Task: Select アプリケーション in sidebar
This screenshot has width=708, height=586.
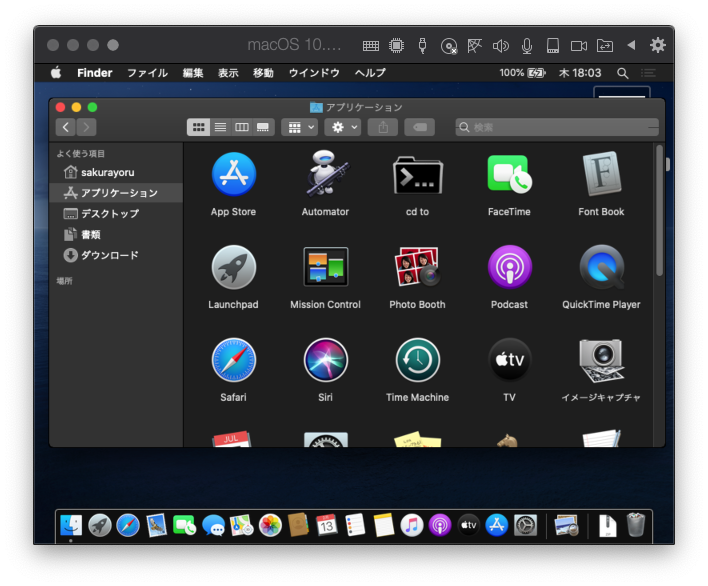Action: [x=116, y=193]
